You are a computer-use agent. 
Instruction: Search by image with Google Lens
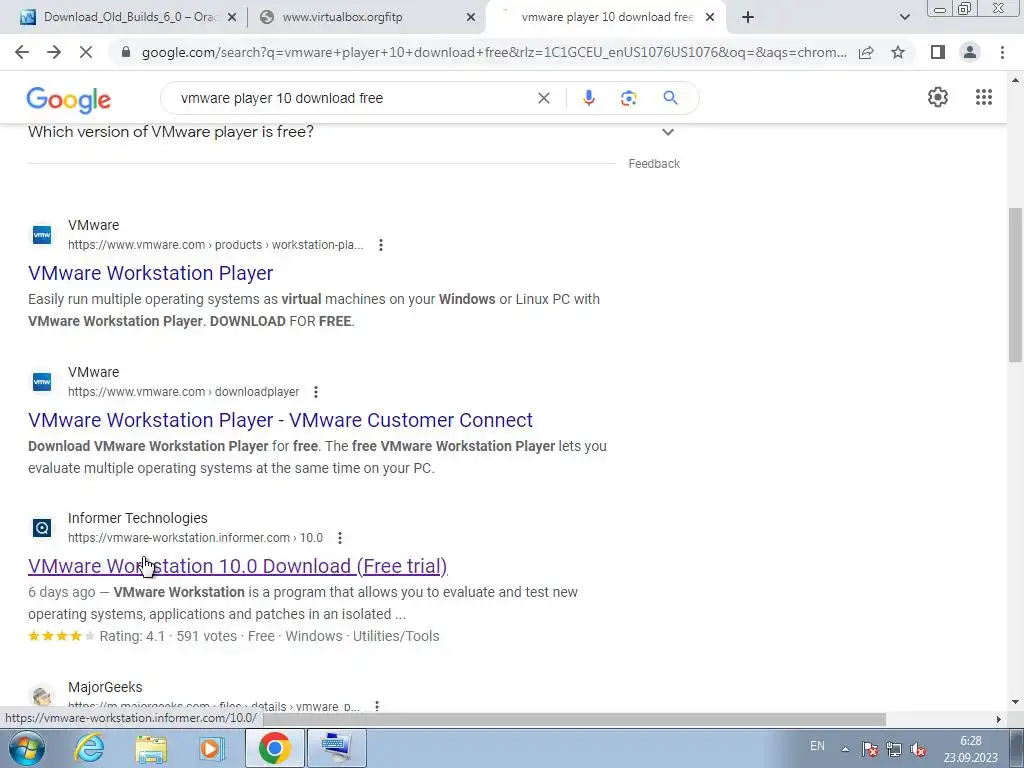click(628, 98)
